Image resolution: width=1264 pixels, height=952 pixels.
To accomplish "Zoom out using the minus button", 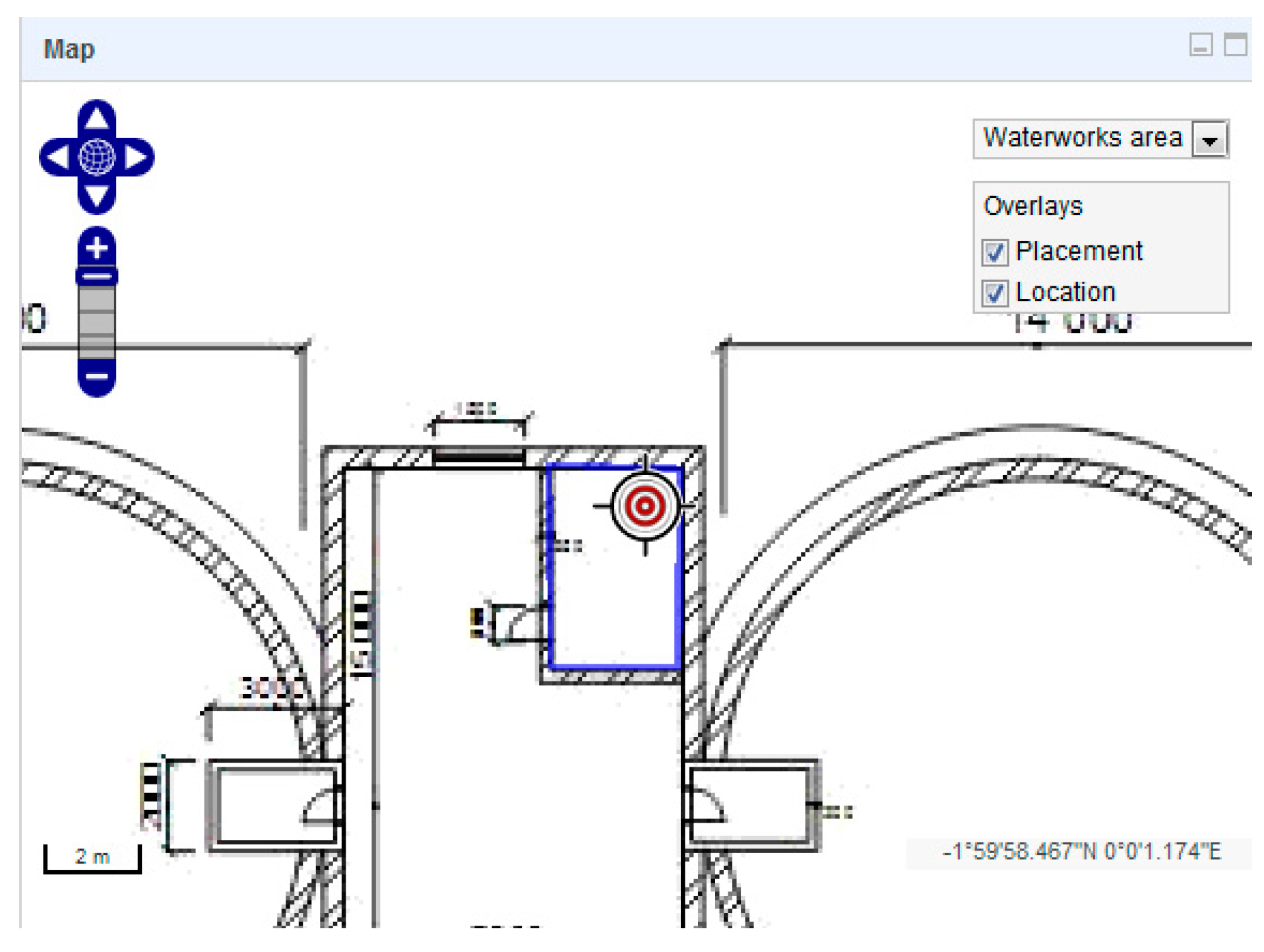I will point(96,377).
